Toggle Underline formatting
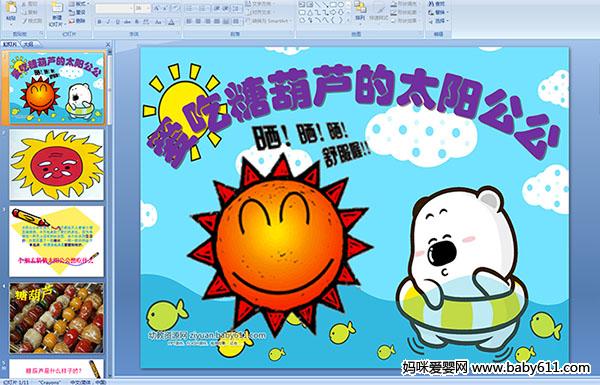This screenshot has width=600, height=385. coord(117,22)
